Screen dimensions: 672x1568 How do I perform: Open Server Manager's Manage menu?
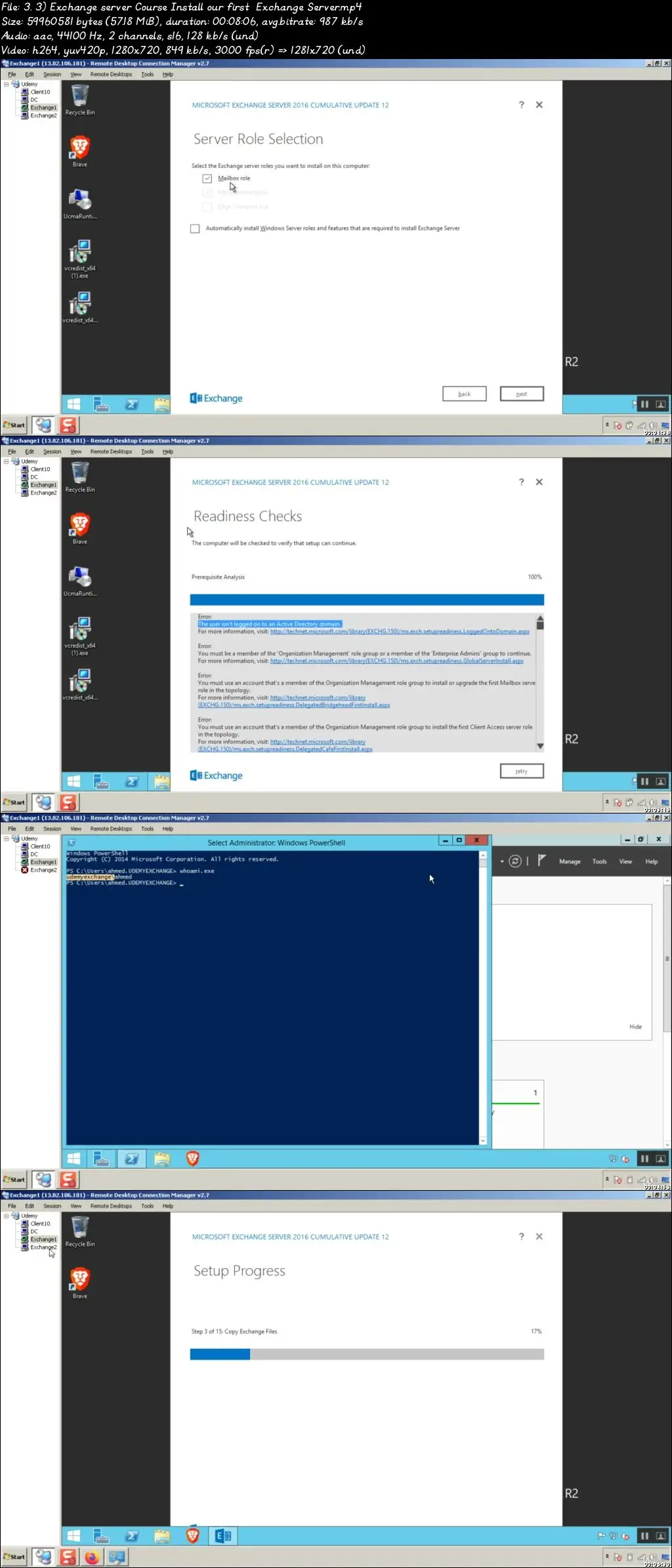(x=570, y=862)
